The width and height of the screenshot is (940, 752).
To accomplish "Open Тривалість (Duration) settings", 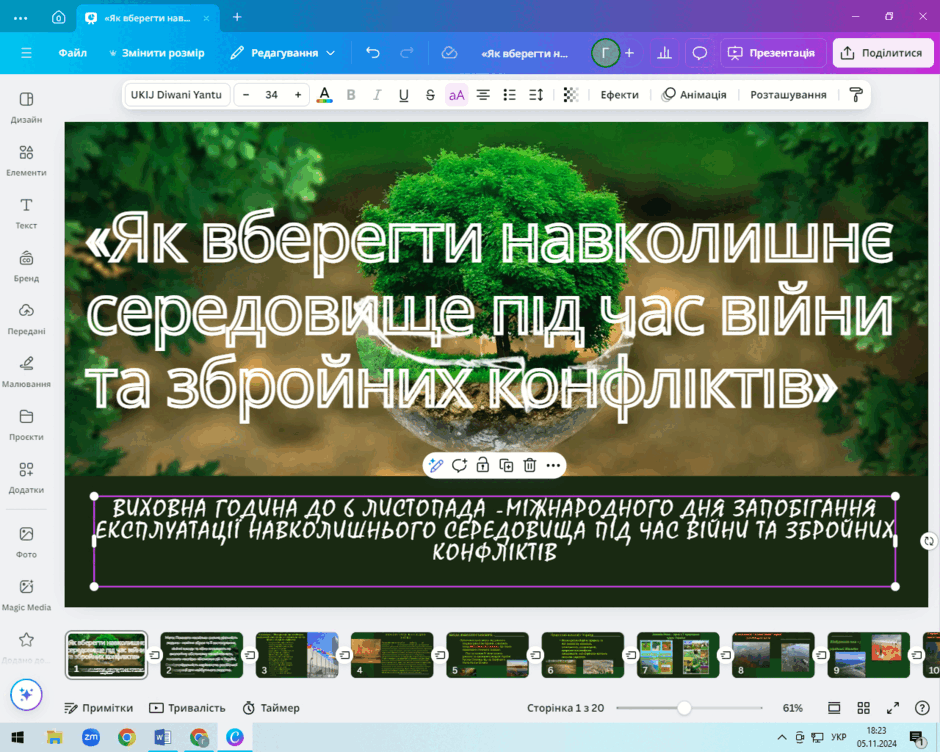I will 187,708.
